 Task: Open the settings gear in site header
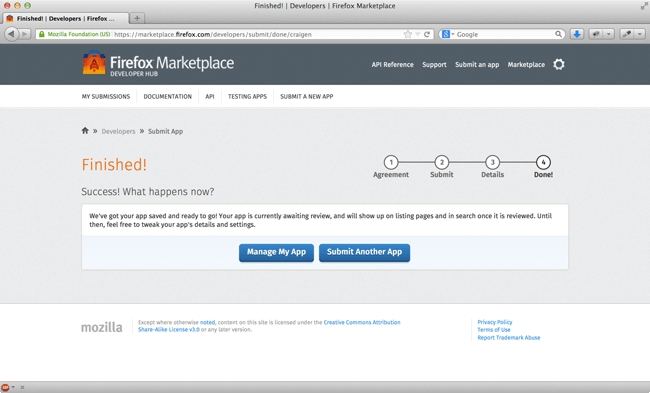559,64
